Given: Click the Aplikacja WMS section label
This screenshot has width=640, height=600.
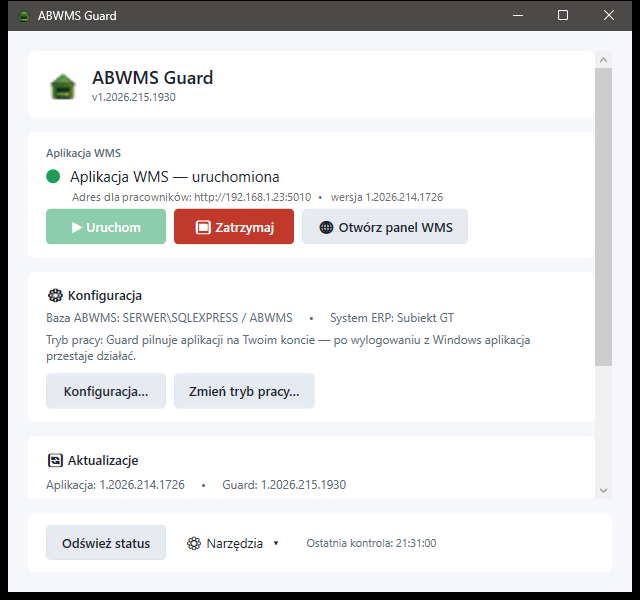Looking at the screenshot, I should tap(84, 153).
